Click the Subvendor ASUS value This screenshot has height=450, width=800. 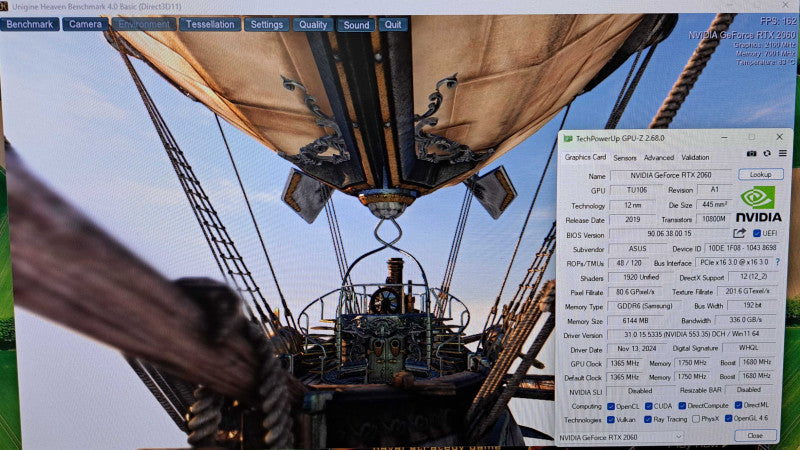(637, 248)
